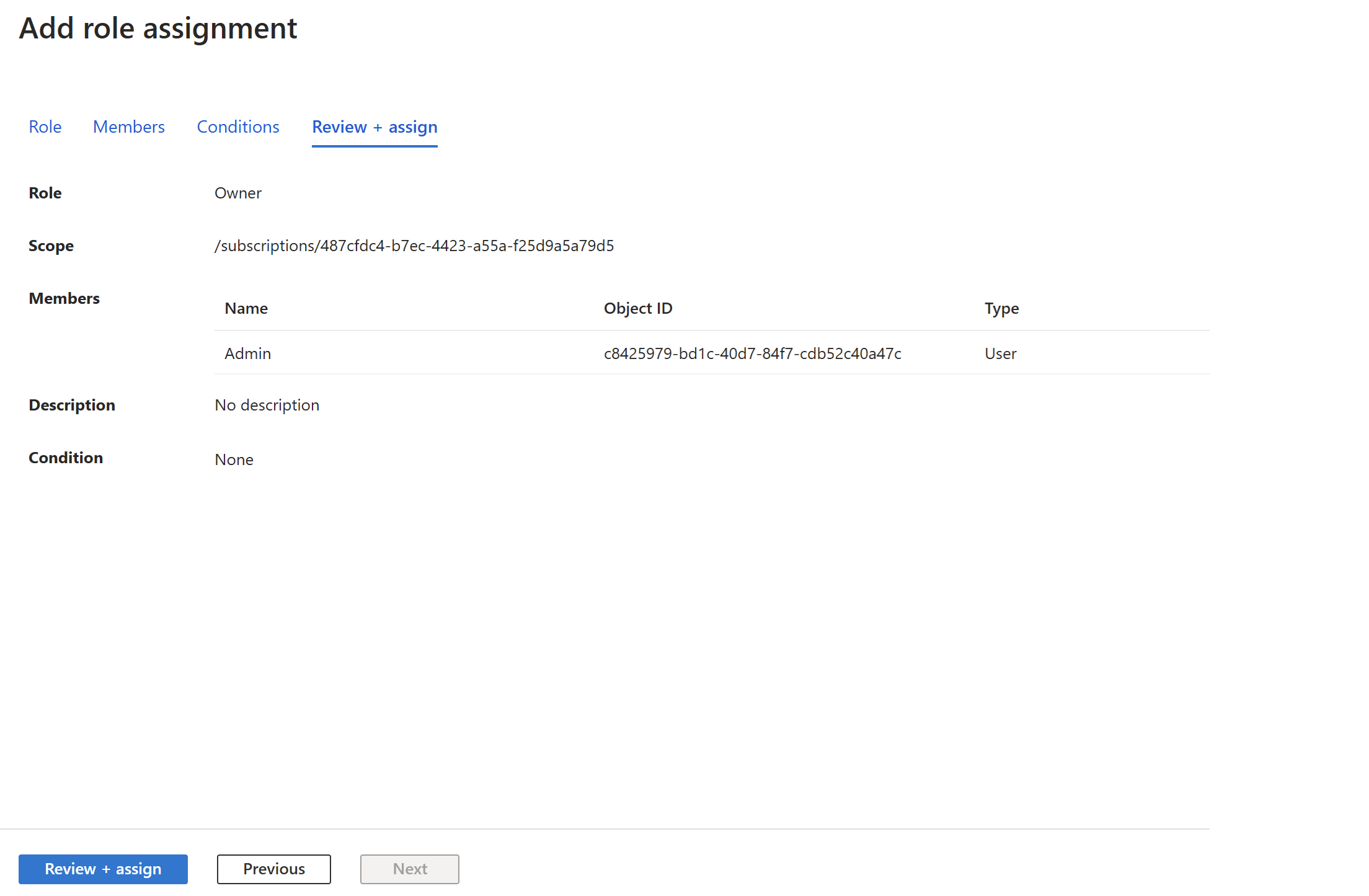Open the Members tab
Image resolution: width=1369 pixels, height=896 pixels.
coord(129,126)
